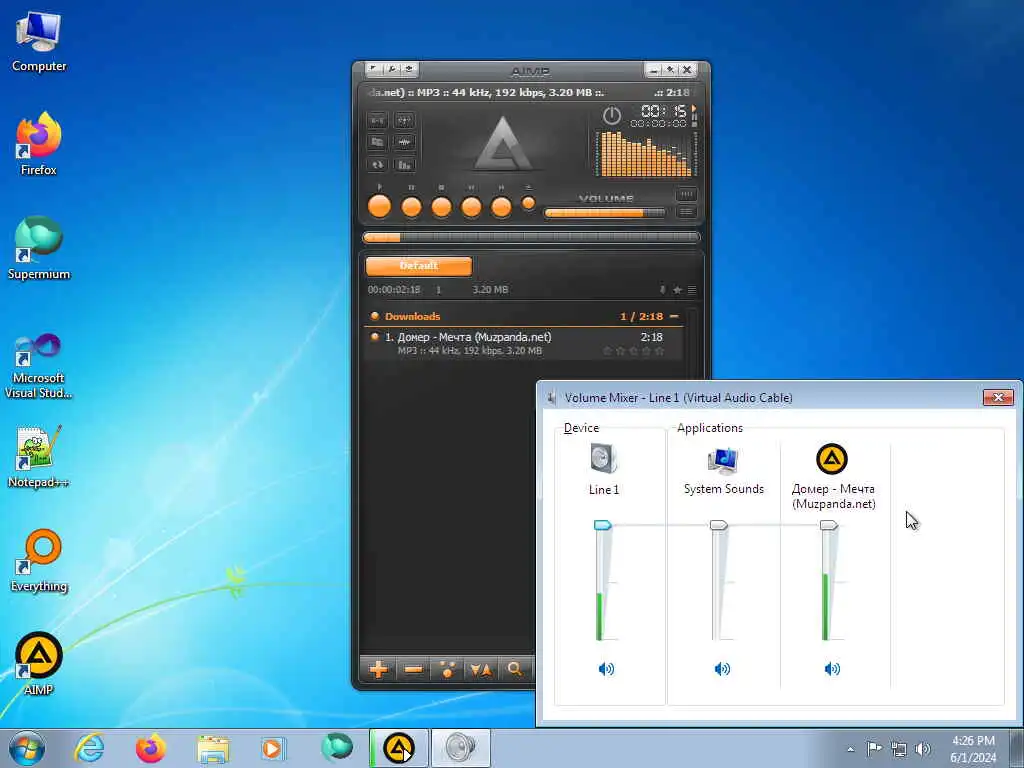Click the A-B repeat button in AIMP
This screenshot has height=768, width=1024.
pyautogui.click(x=377, y=121)
